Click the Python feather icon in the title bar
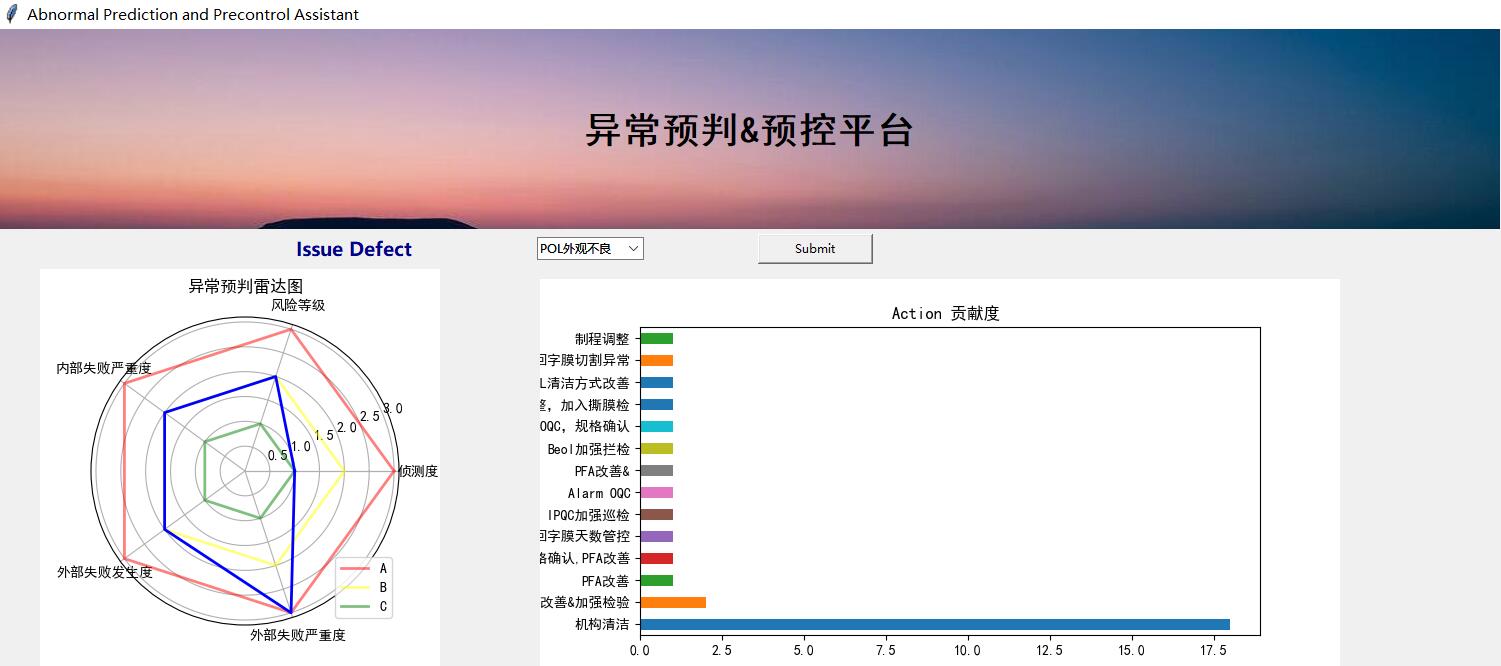1501x666 pixels. coord(11,14)
